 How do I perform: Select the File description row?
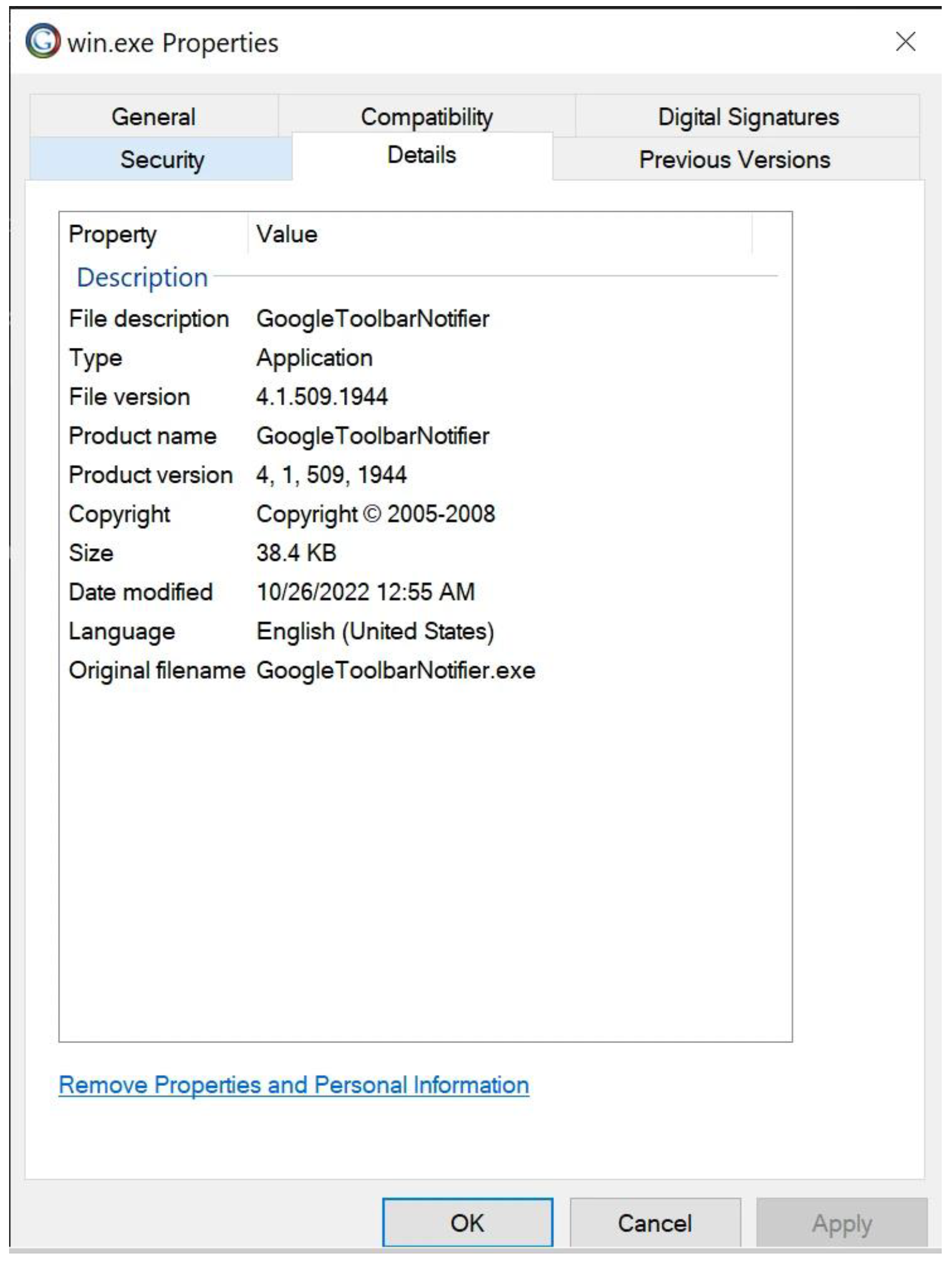pyautogui.click(x=149, y=319)
